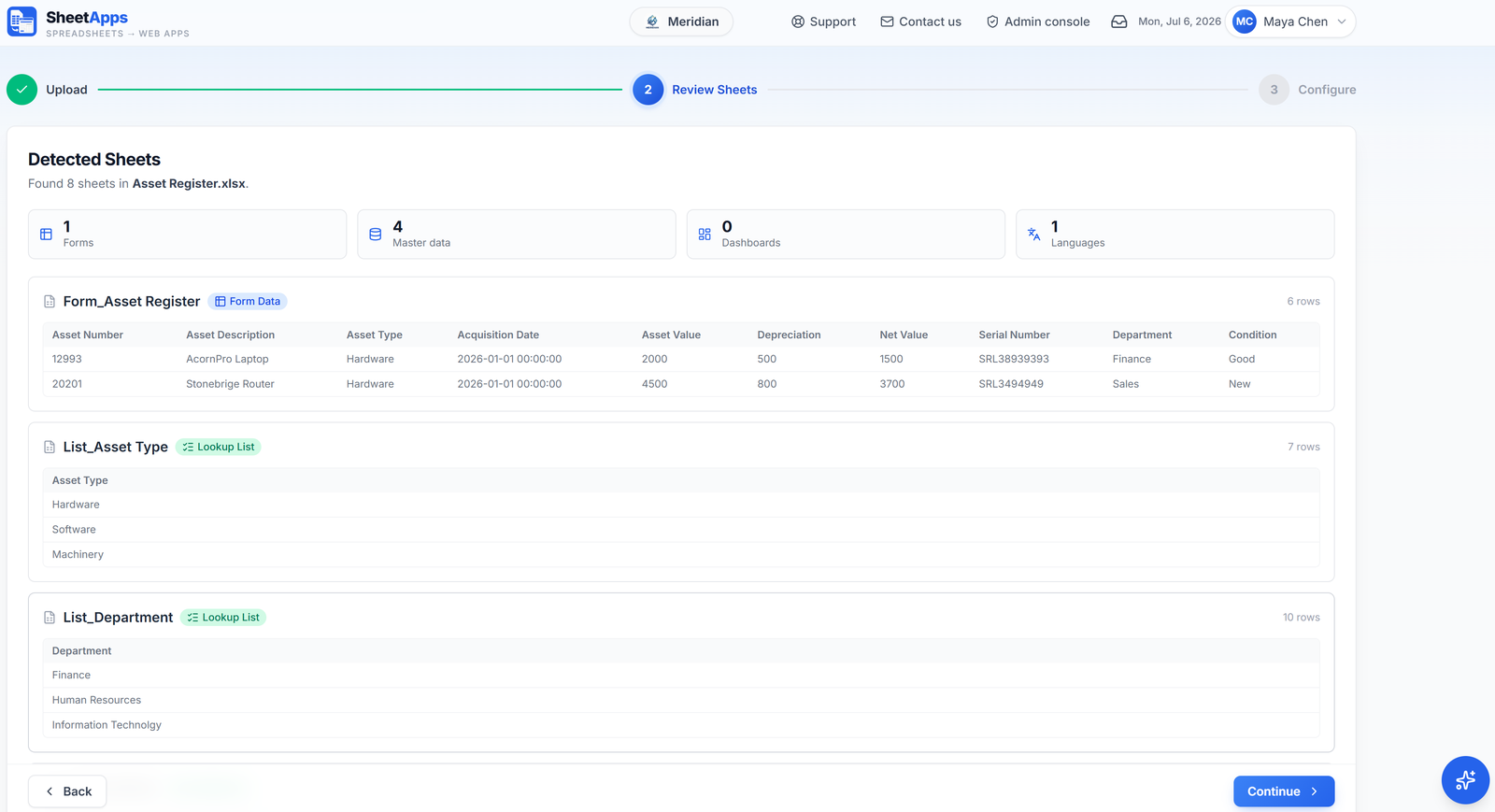This screenshot has height=812, width=1495.
Task: Click the Condition column header
Action: pos(1252,335)
